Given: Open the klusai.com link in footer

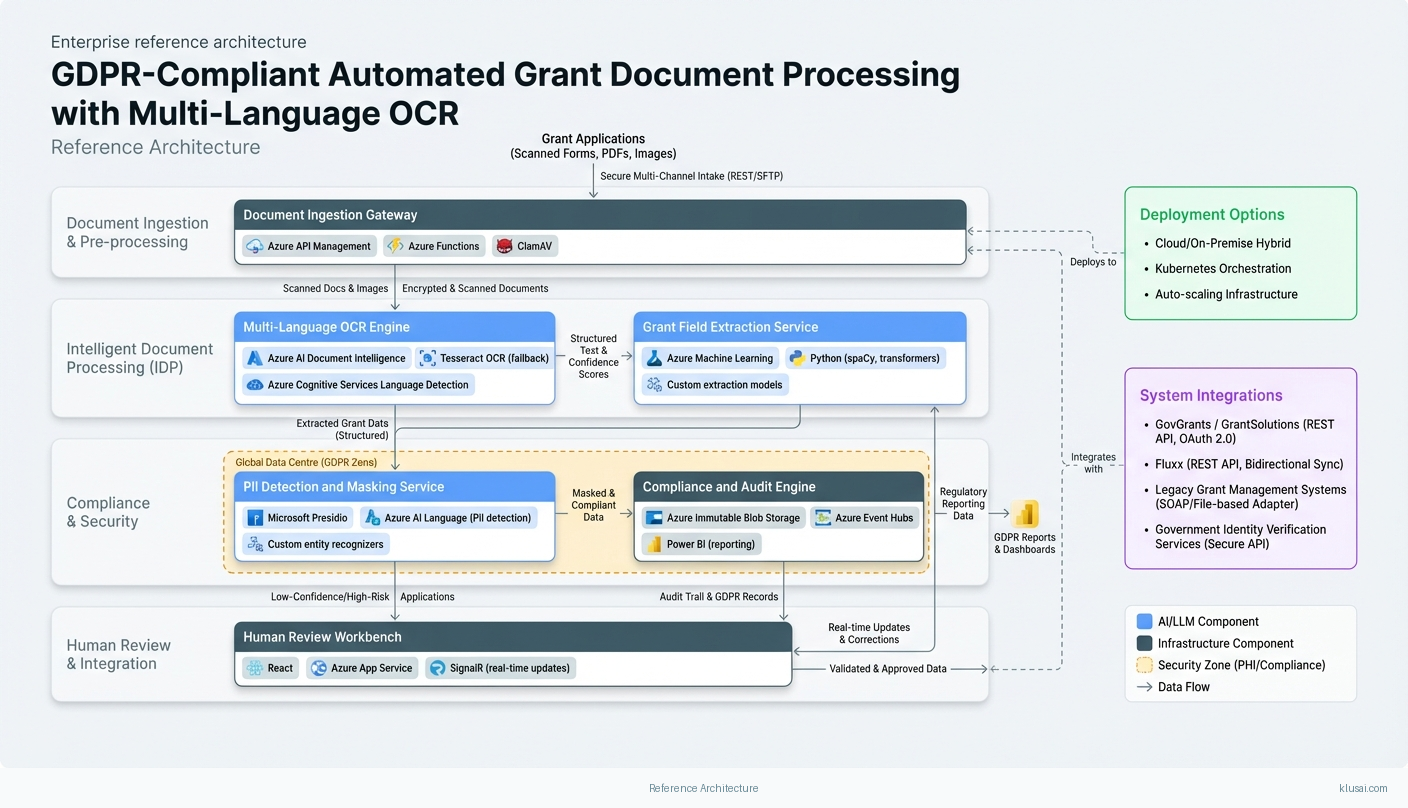Looking at the screenshot, I should tap(1363, 788).
